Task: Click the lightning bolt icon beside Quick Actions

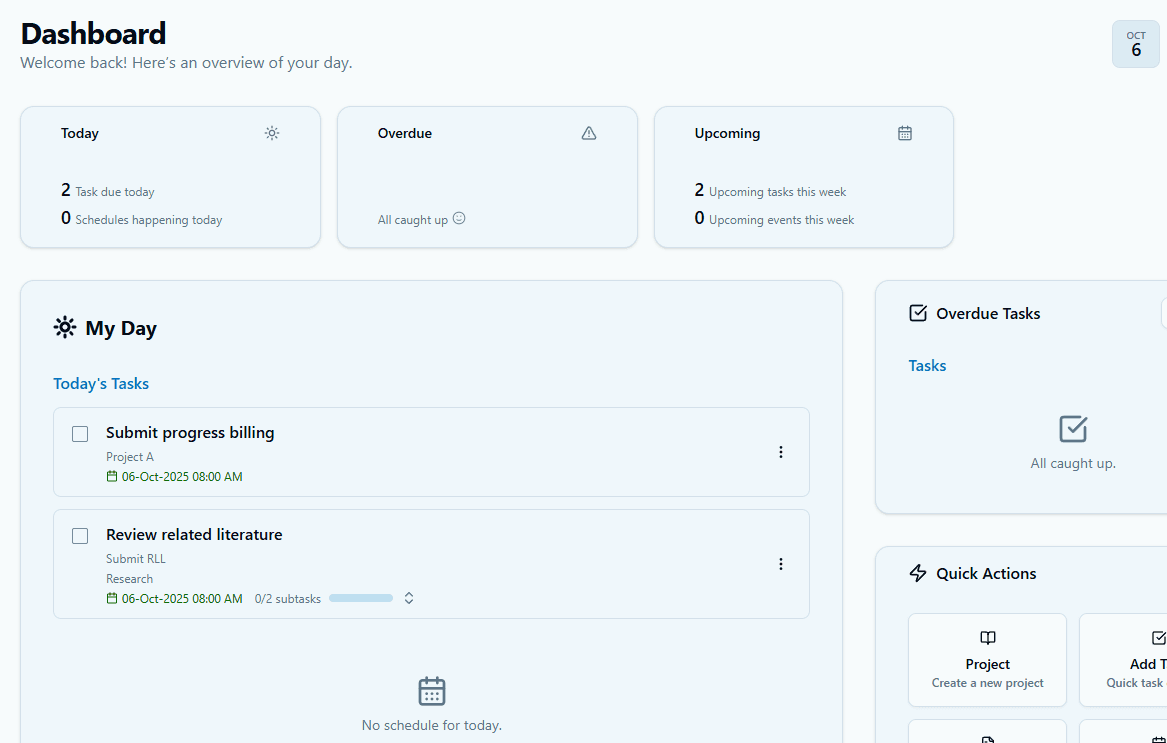Action: pos(918,573)
